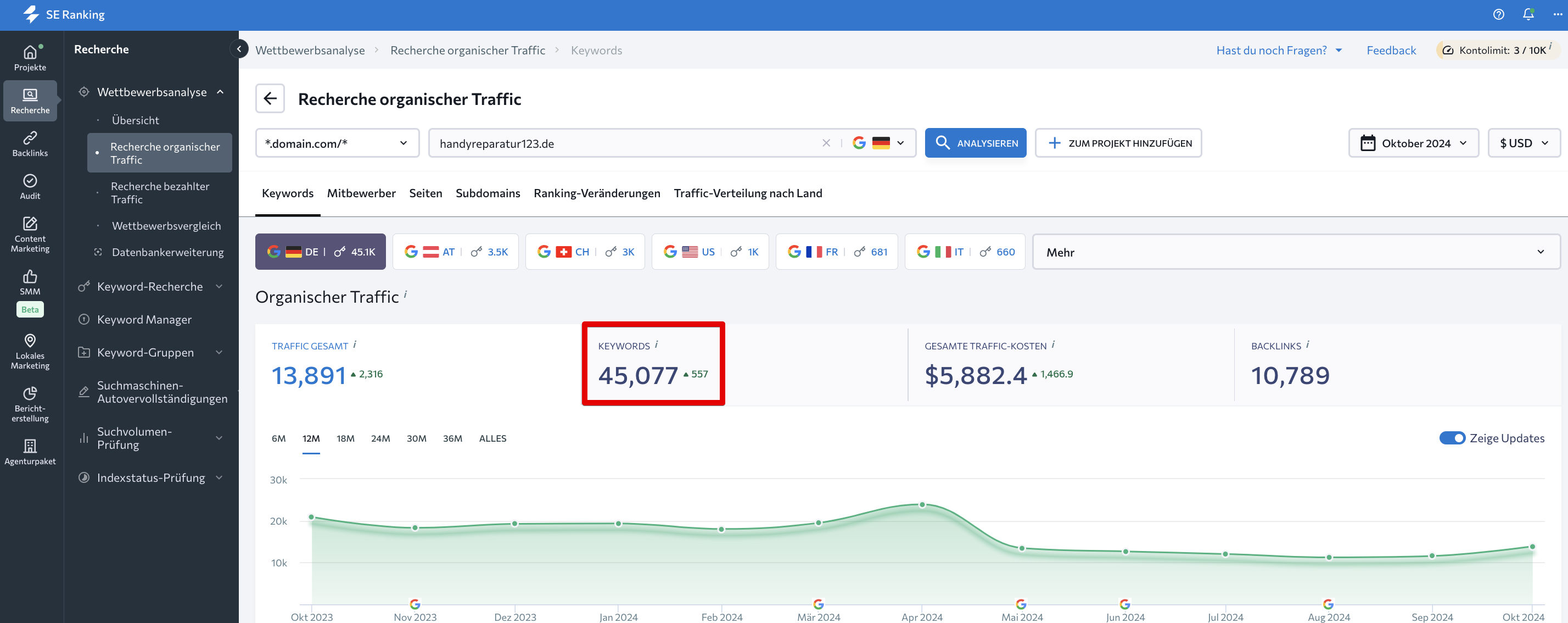
Task: Click info icon next to KEYWORDS
Action: point(656,344)
